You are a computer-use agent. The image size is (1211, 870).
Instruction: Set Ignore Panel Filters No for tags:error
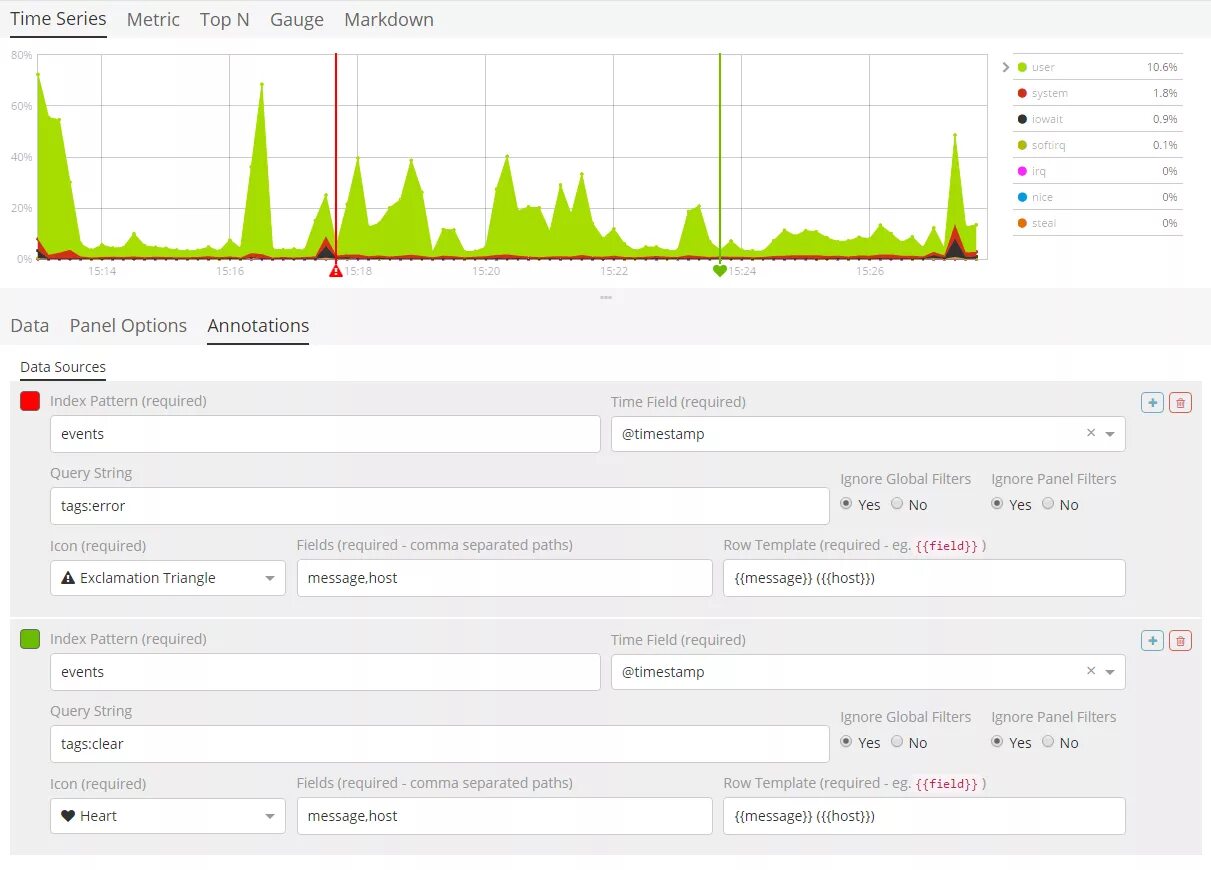[x=1048, y=504]
